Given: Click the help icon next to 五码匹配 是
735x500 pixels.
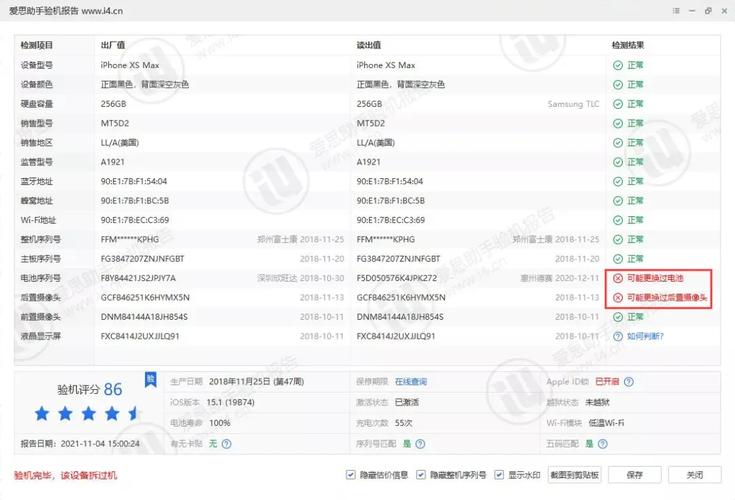Looking at the screenshot, I should click(x=603, y=444).
